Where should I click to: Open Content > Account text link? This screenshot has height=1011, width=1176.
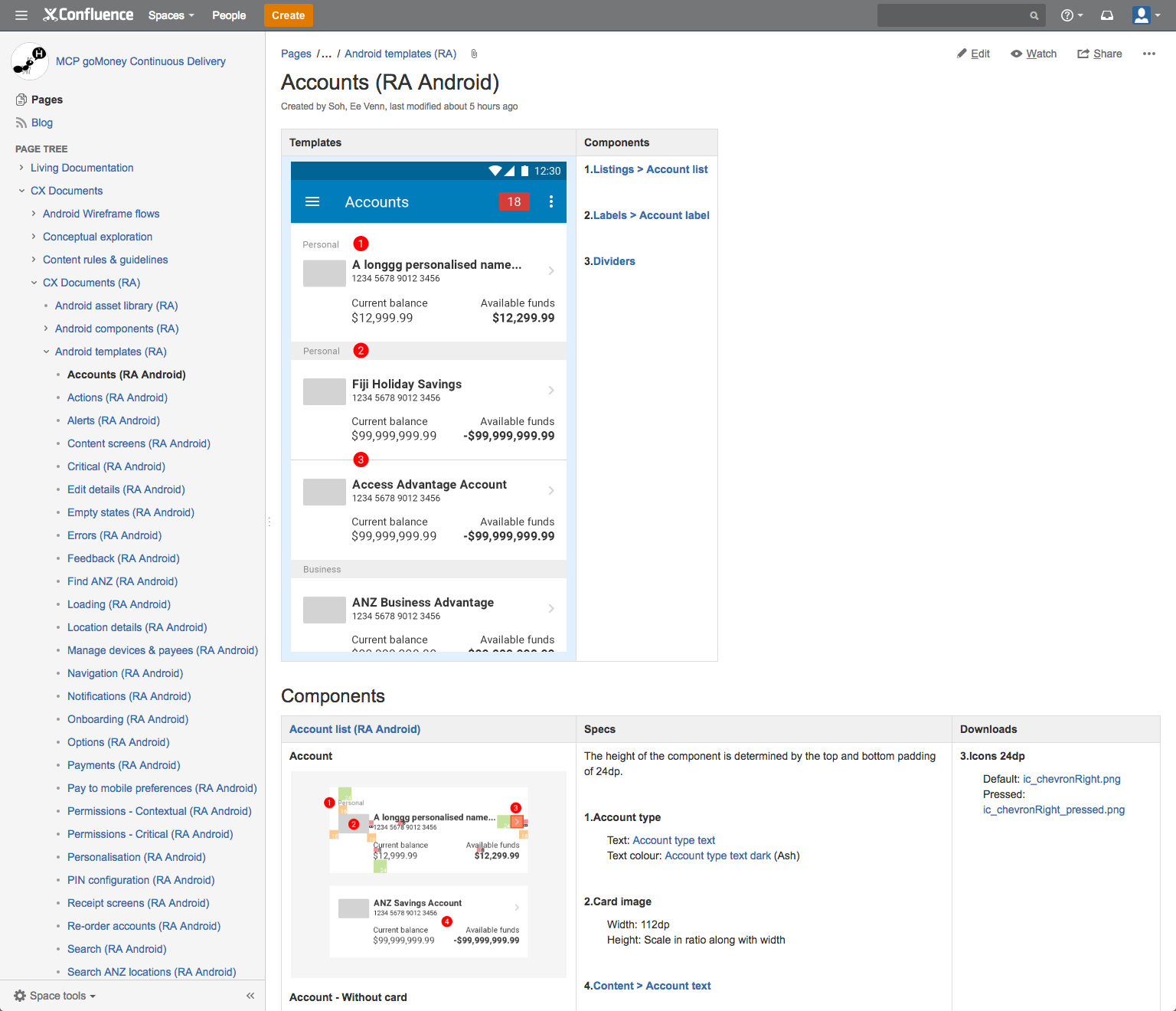pyautogui.click(x=652, y=986)
